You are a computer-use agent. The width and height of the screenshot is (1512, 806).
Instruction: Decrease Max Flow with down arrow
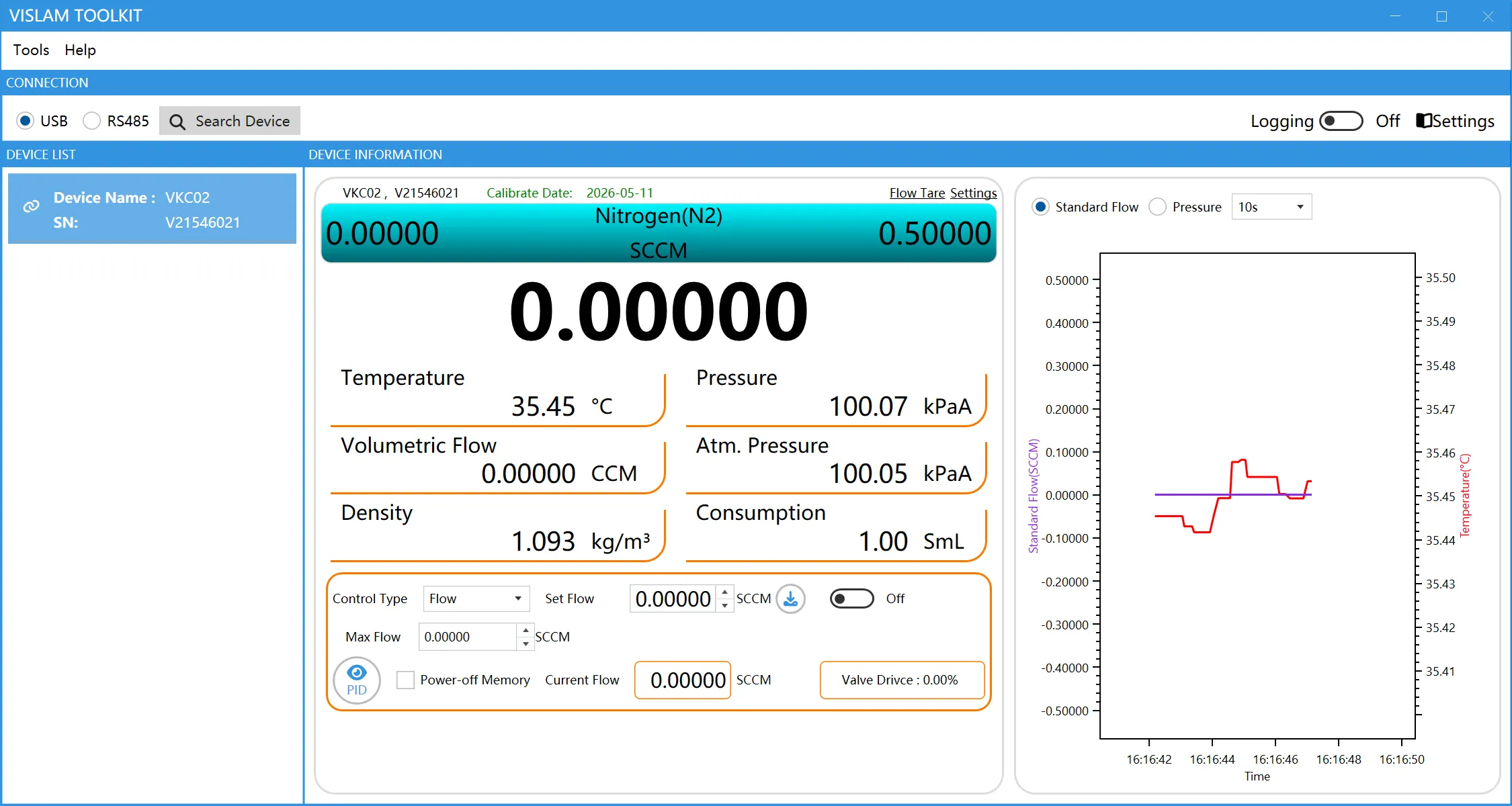pos(526,643)
